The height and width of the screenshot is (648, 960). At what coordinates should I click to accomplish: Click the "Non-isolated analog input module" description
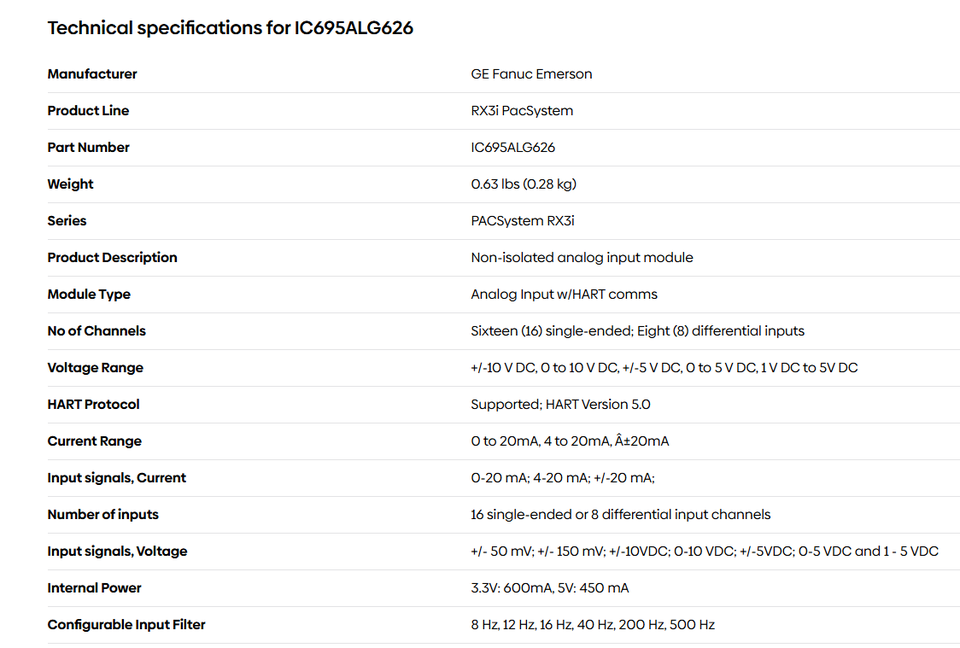[x=581, y=258]
